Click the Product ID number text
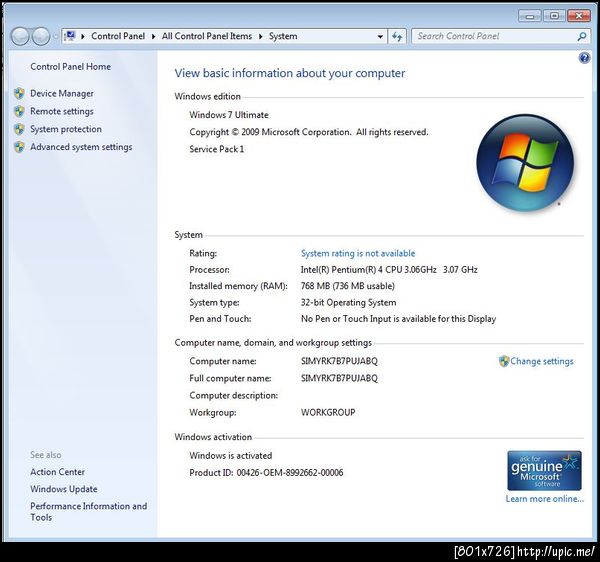Screen dimensions: 600x562 [290, 473]
